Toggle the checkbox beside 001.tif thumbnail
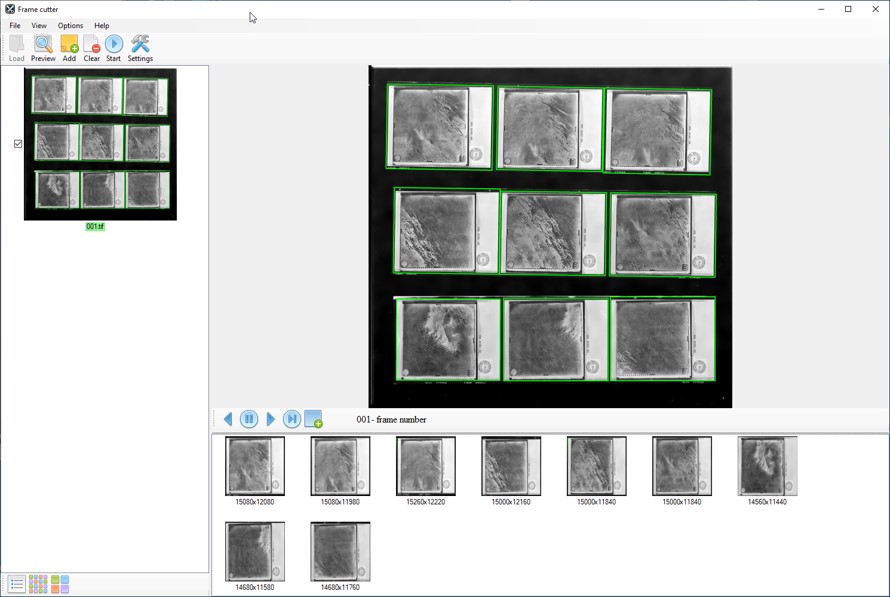Screen dimensions: 890x597 [x=18, y=144]
